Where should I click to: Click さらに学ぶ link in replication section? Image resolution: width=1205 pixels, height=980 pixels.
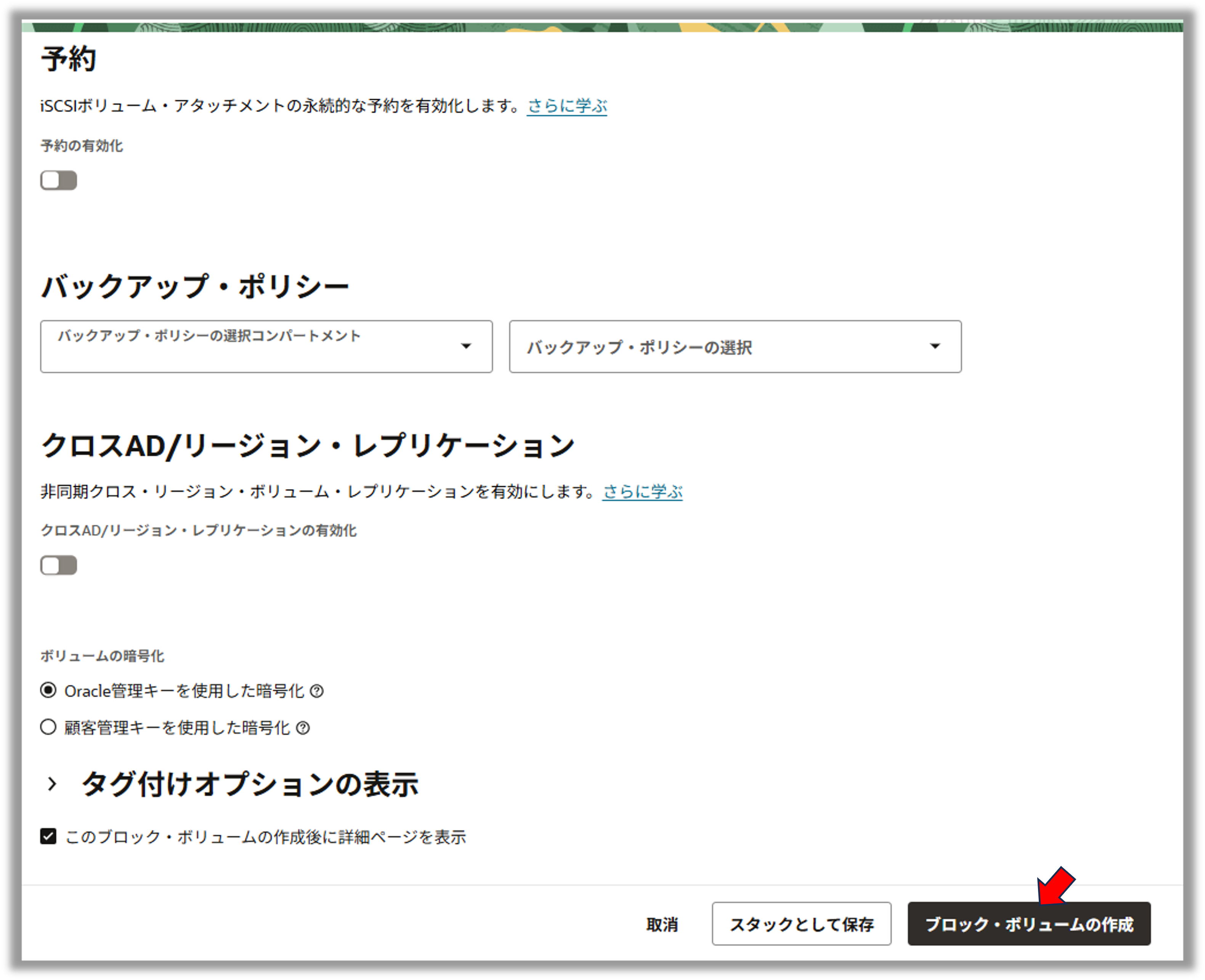coord(643,492)
